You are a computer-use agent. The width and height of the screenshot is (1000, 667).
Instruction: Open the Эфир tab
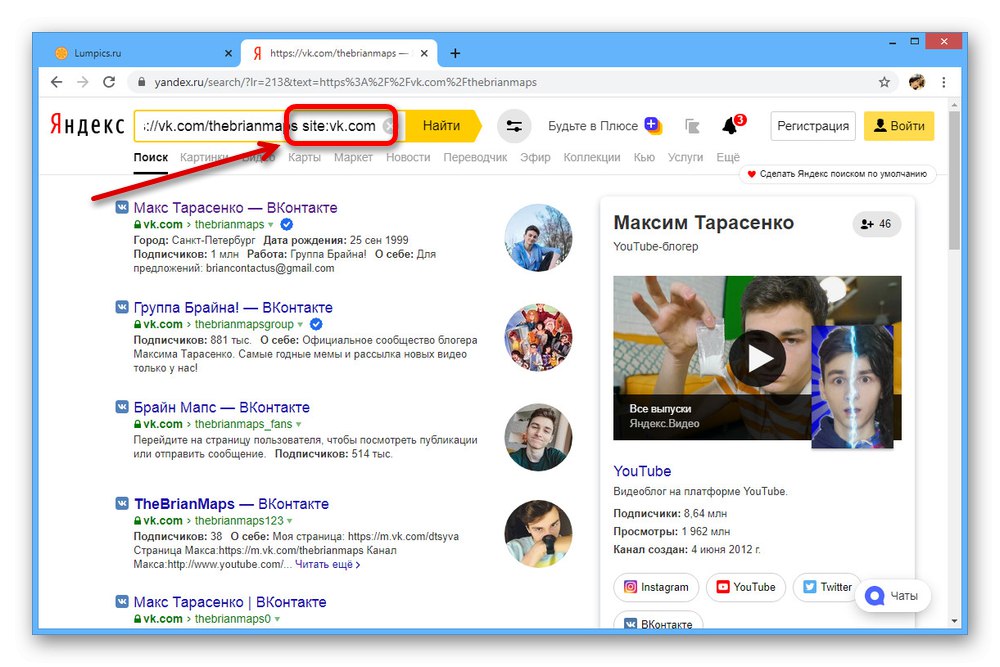[535, 158]
